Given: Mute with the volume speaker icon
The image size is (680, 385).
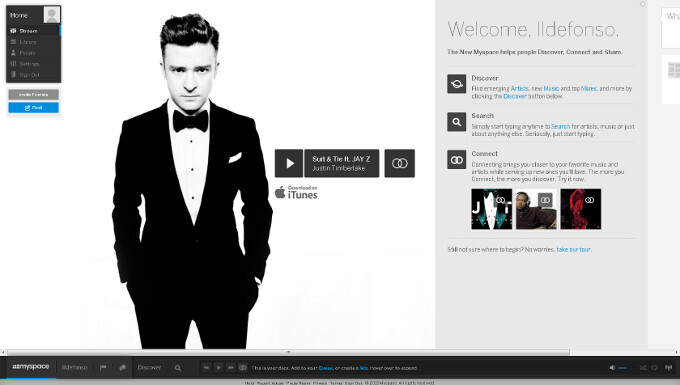Looking at the screenshot, I should [612, 368].
